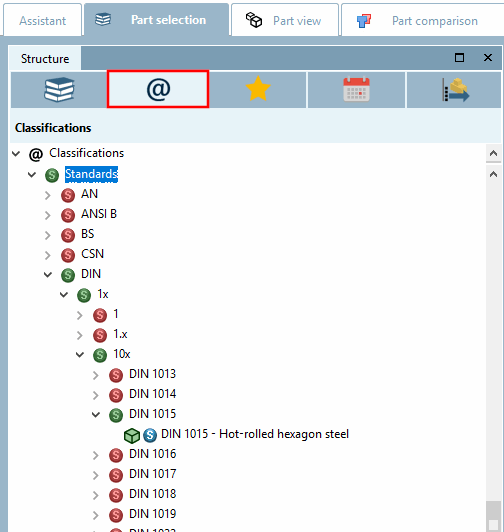Click the red S icon next to CSN
Screen dimensions: 504x532
click(x=68, y=255)
